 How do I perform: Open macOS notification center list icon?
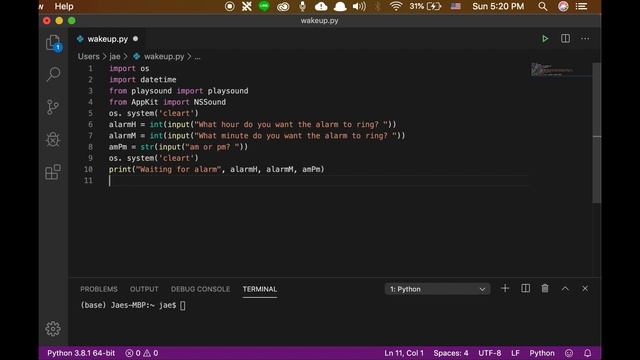pos(581,7)
